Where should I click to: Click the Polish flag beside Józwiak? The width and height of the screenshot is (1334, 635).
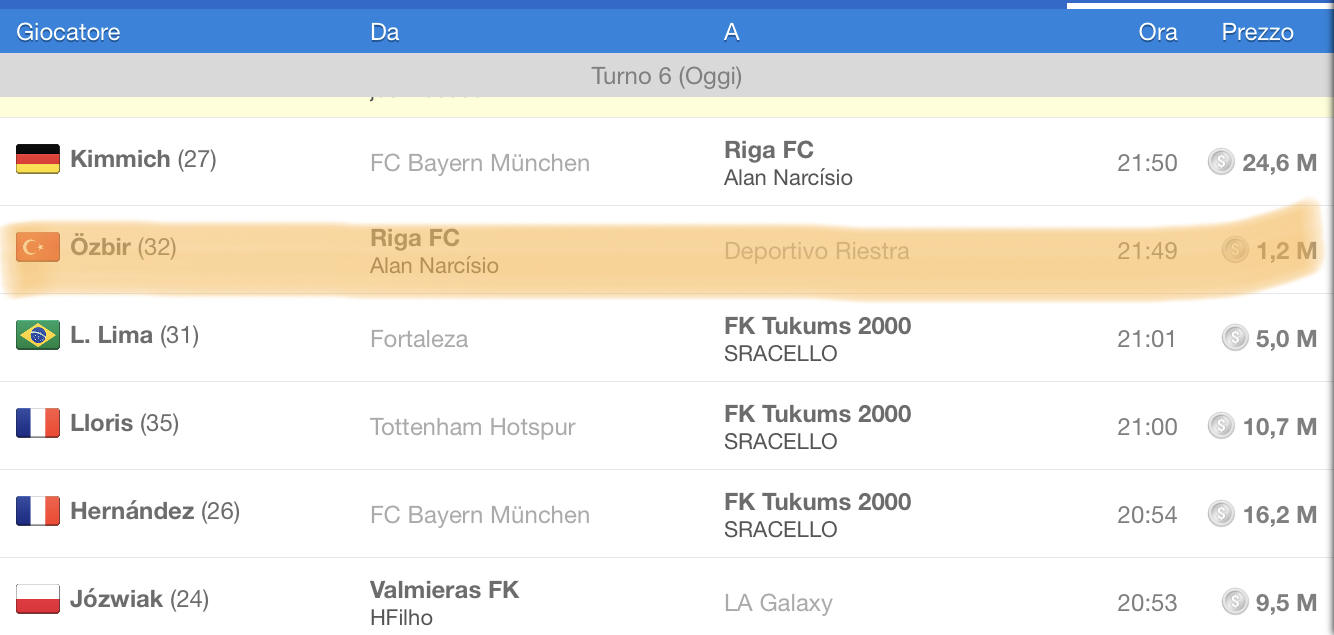click(x=38, y=599)
